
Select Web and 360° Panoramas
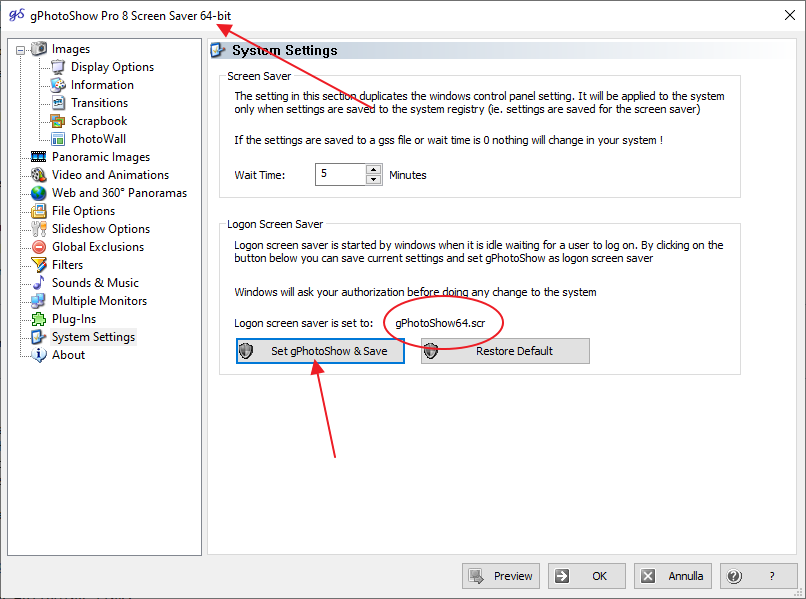[119, 193]
